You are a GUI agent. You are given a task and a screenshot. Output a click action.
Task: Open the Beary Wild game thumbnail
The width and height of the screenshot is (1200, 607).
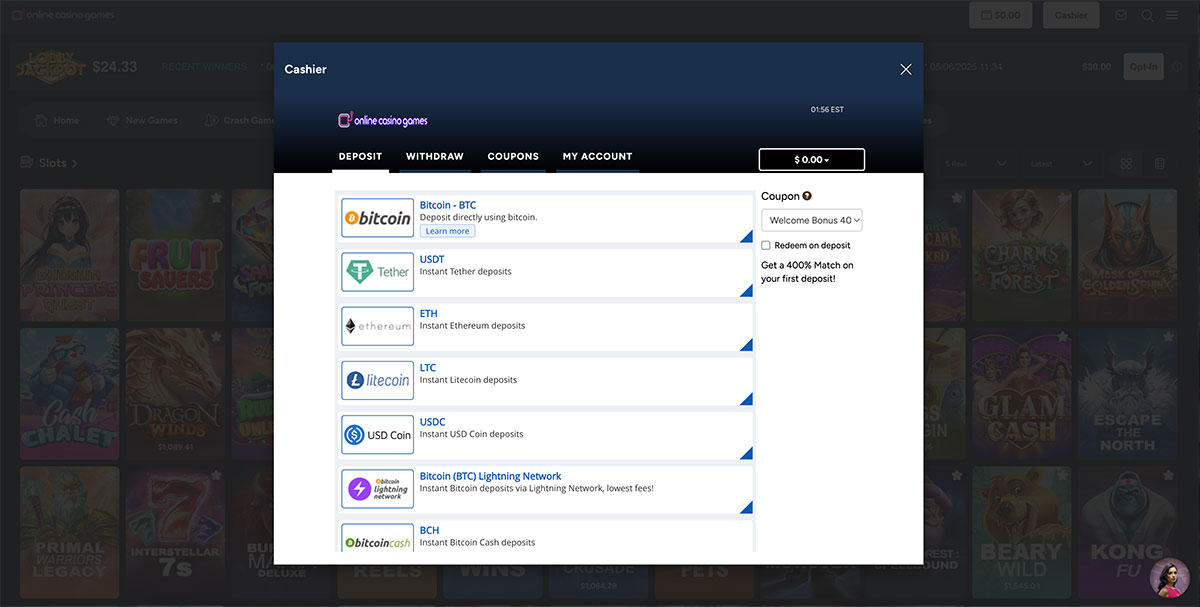pos(1022,532)
